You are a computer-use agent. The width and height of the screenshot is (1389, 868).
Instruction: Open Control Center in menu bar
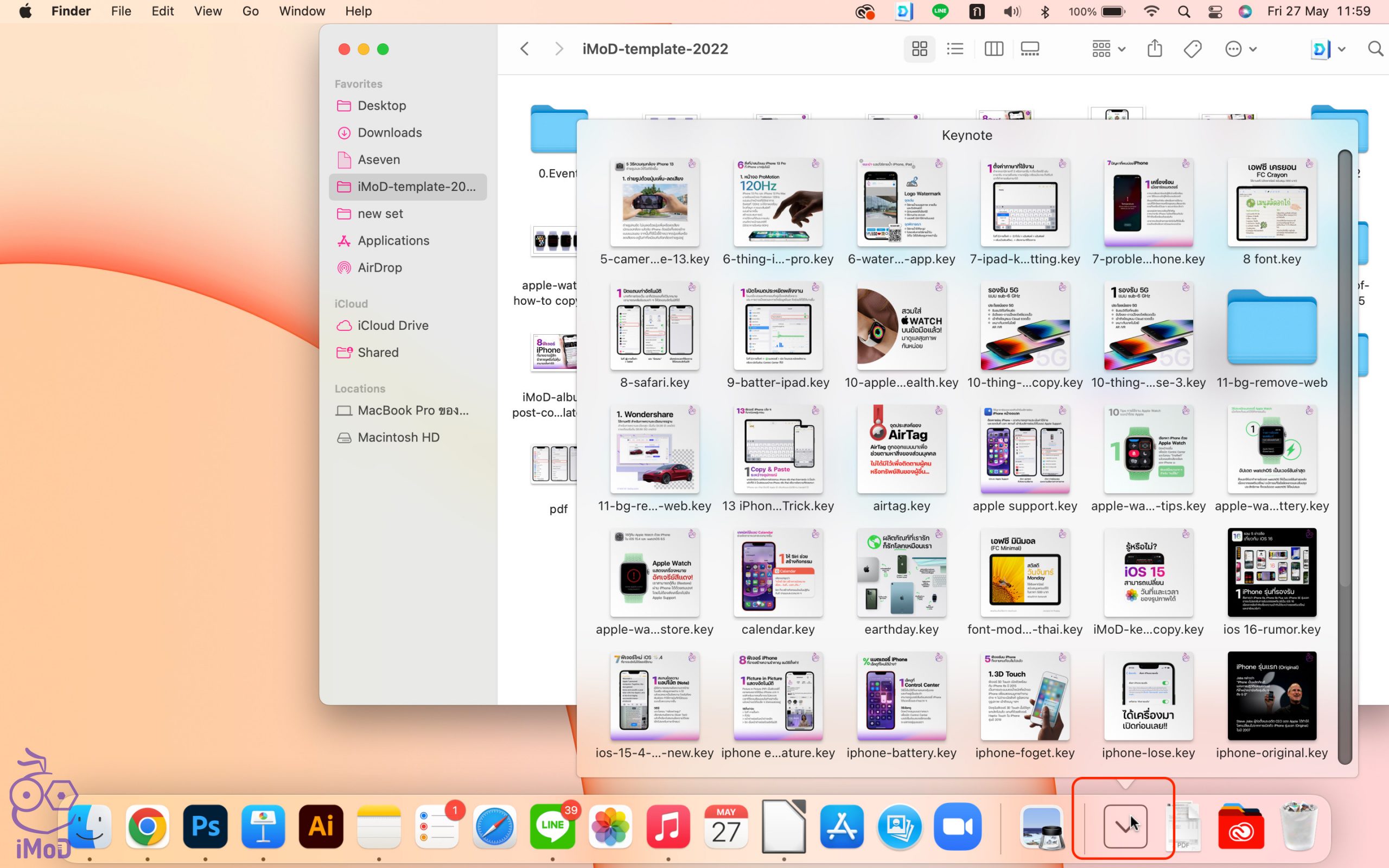[1214, 11]
